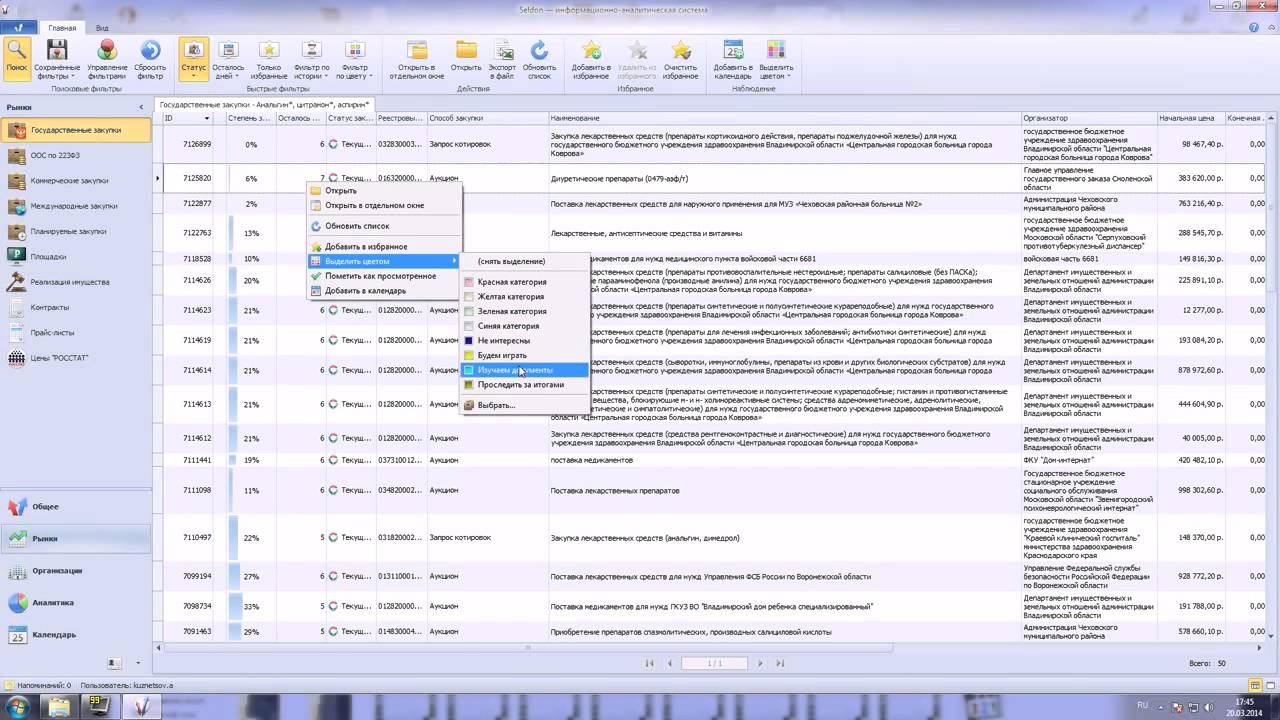Select Государственные закупки in the sidebar

pos(76,130)
